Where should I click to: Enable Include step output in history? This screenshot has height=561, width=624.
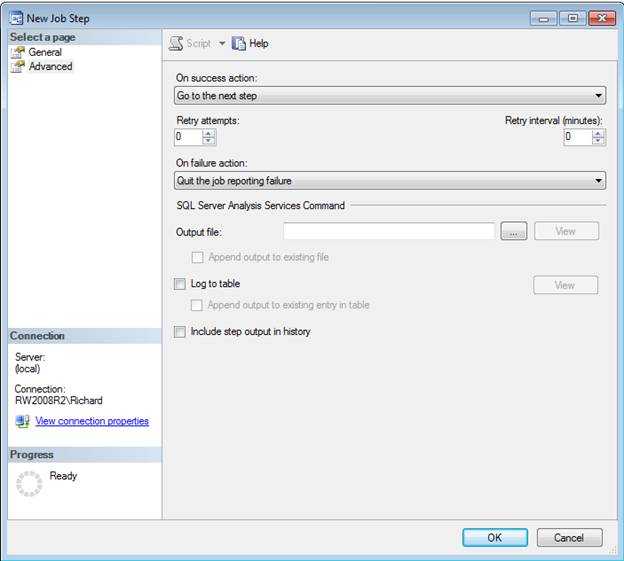180,332
